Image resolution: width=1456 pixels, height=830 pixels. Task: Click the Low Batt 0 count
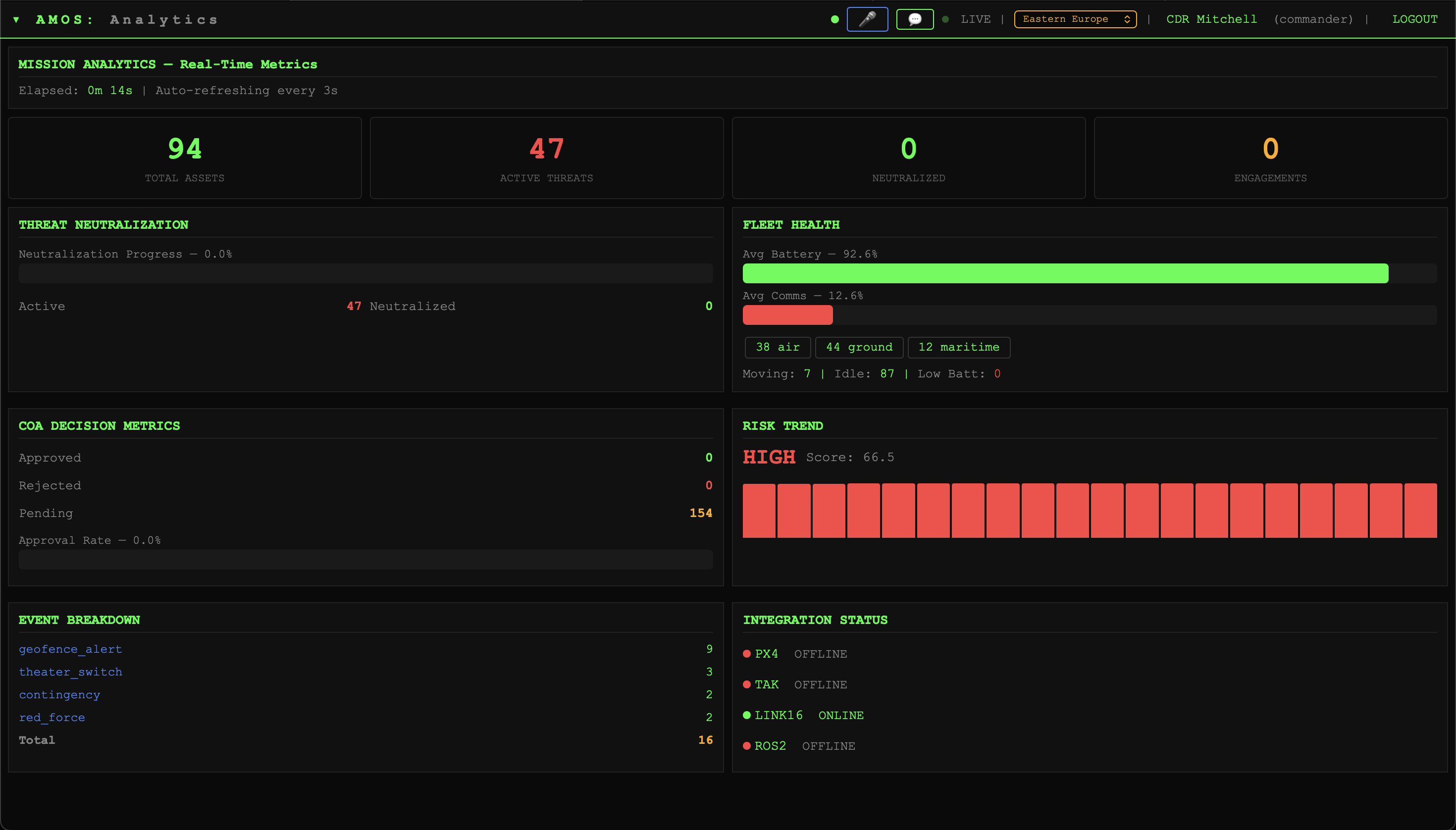[x=997, y=374]
